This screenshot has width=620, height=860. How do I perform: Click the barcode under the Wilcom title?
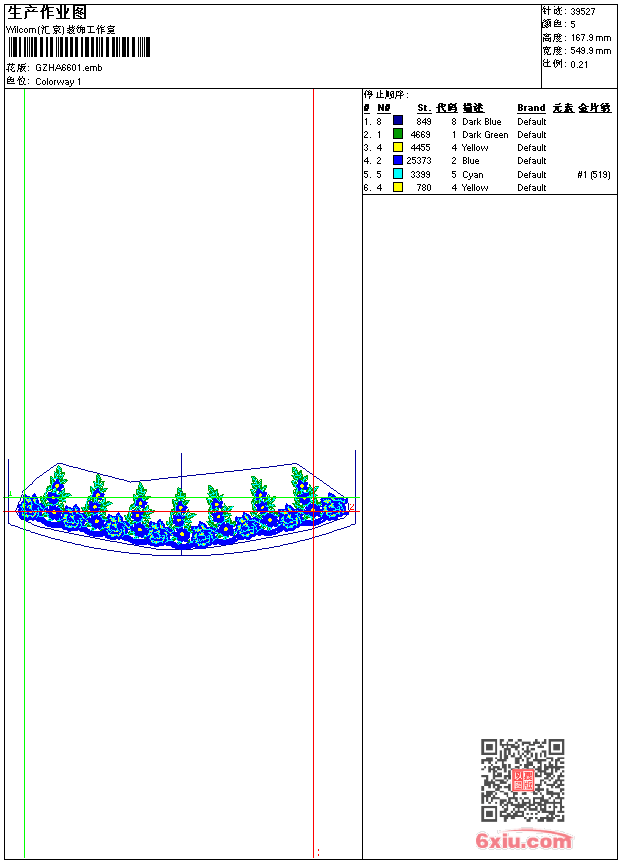(78, 47)
